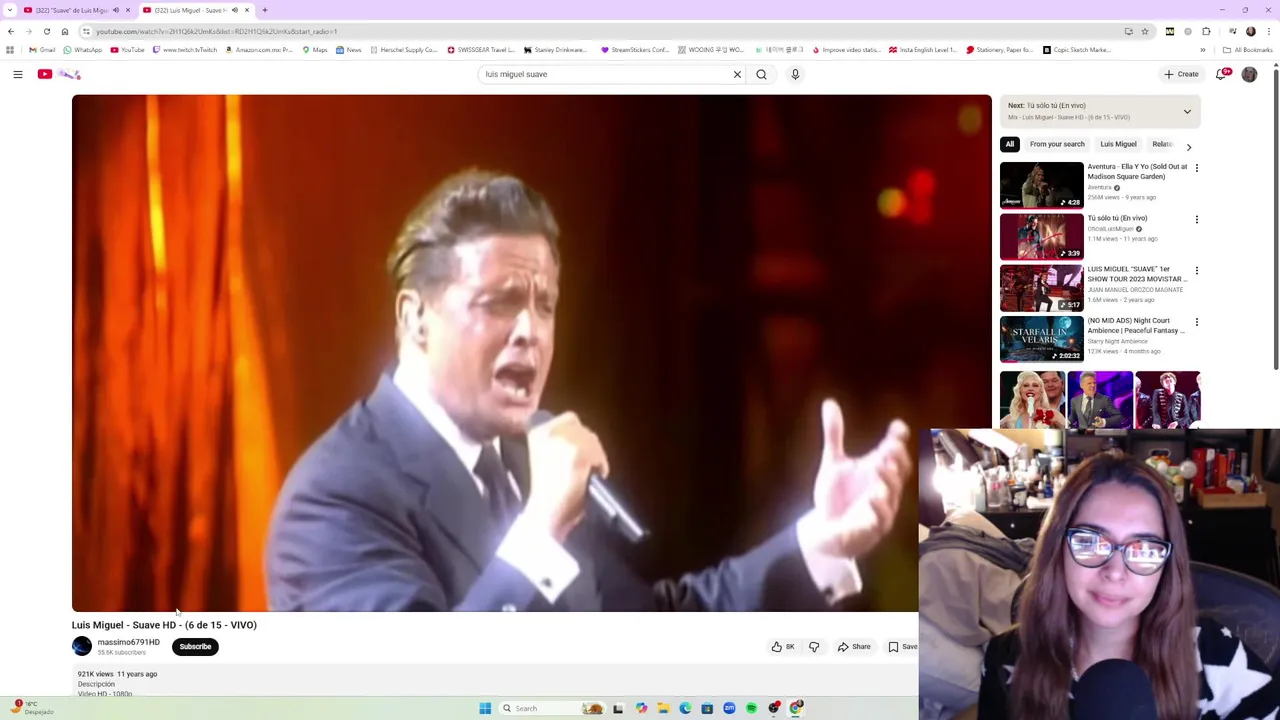
Task: Share the Luis Miguel Suave video
Action: click(854, 647)
